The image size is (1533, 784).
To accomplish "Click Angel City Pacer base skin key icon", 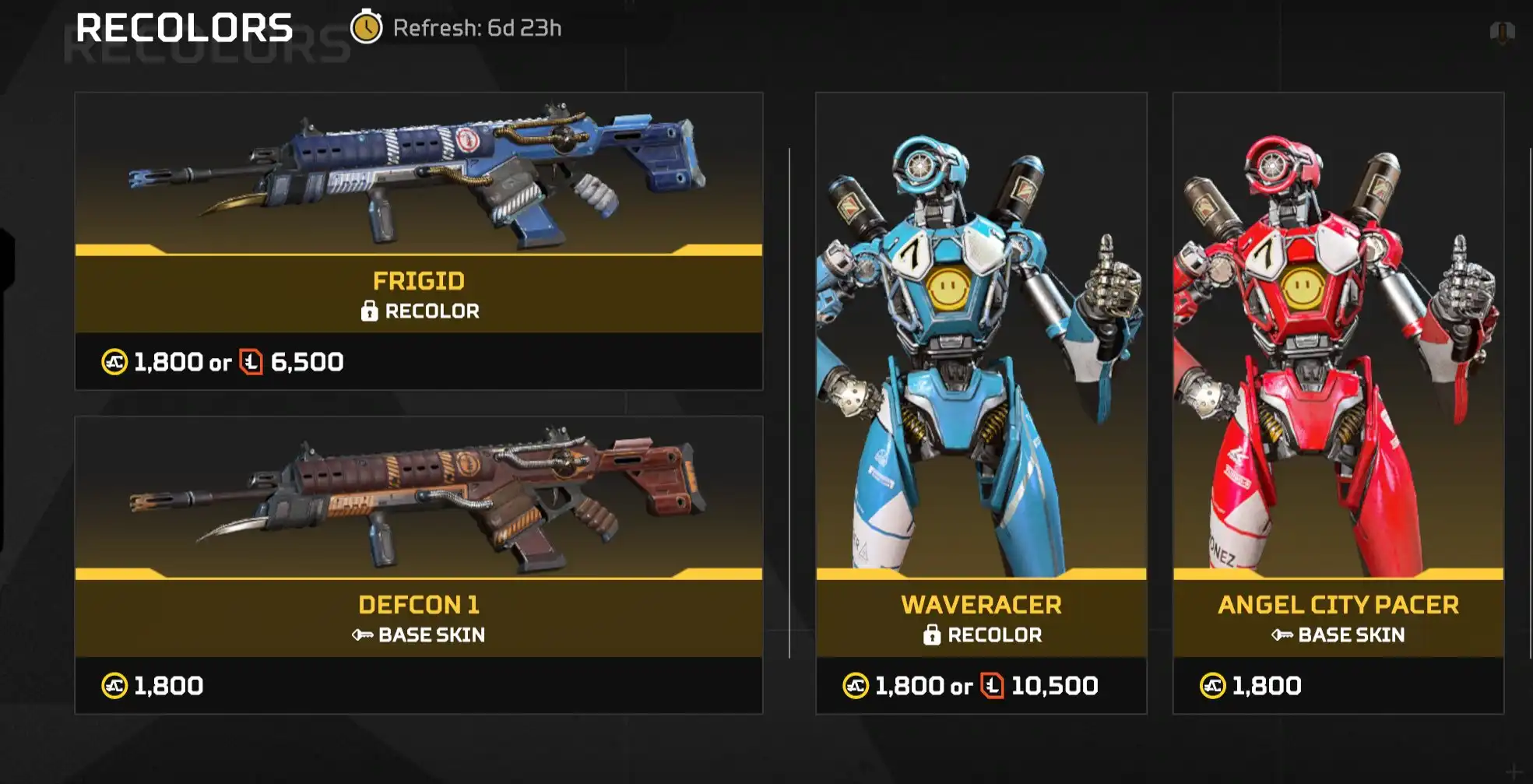I will [1282, 635].
